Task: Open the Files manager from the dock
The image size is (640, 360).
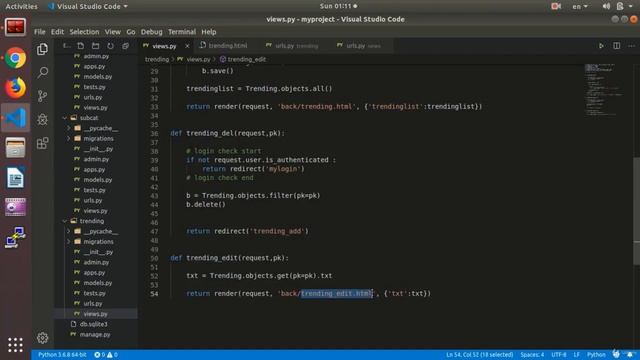Action: pyautogui.click(x=16, y=147)
